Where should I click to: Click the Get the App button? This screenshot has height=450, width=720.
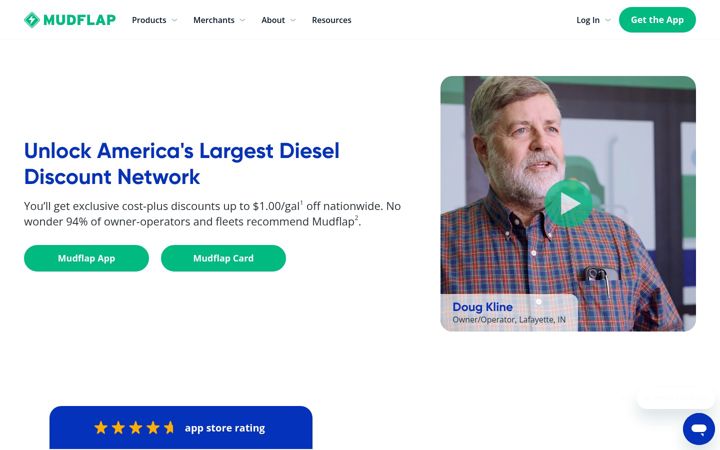pos(657,20)
